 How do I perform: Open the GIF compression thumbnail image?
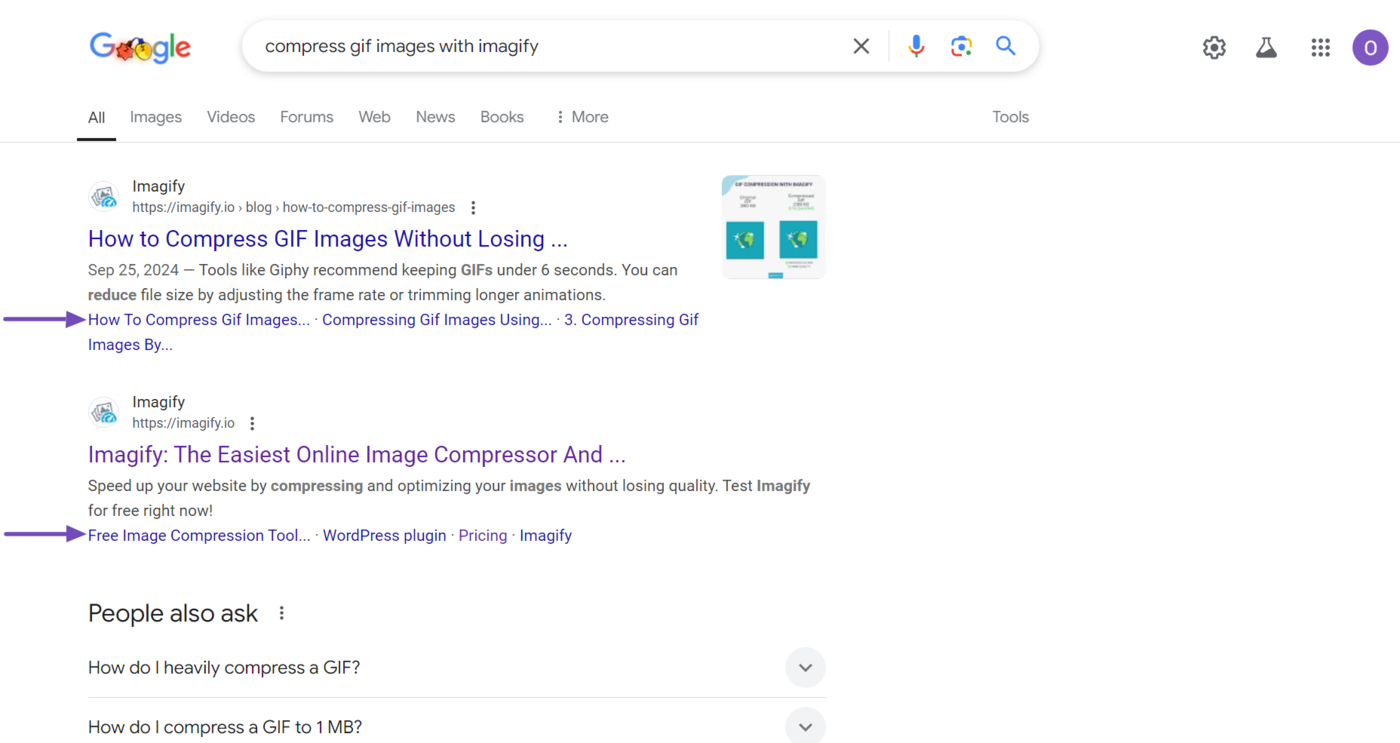click(774, 227)
